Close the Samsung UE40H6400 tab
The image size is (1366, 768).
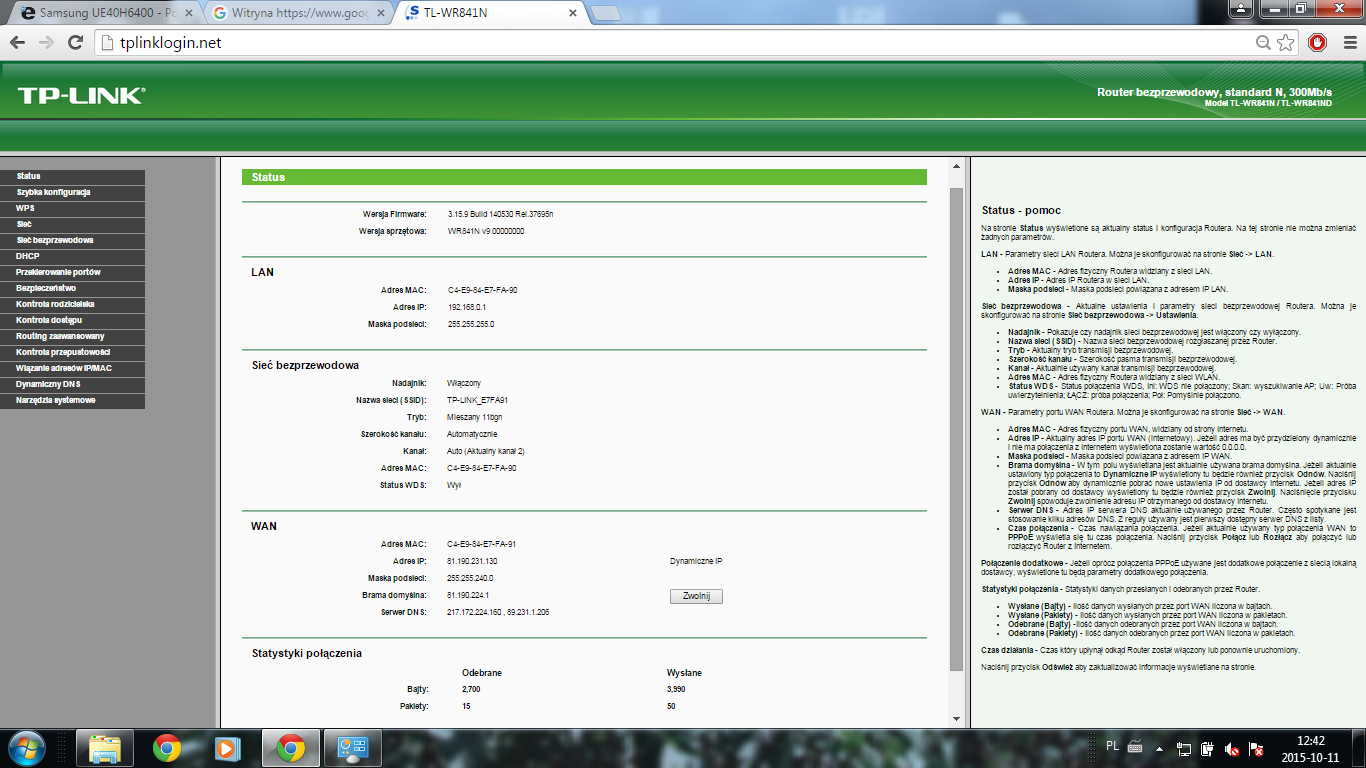pos(191,14)
